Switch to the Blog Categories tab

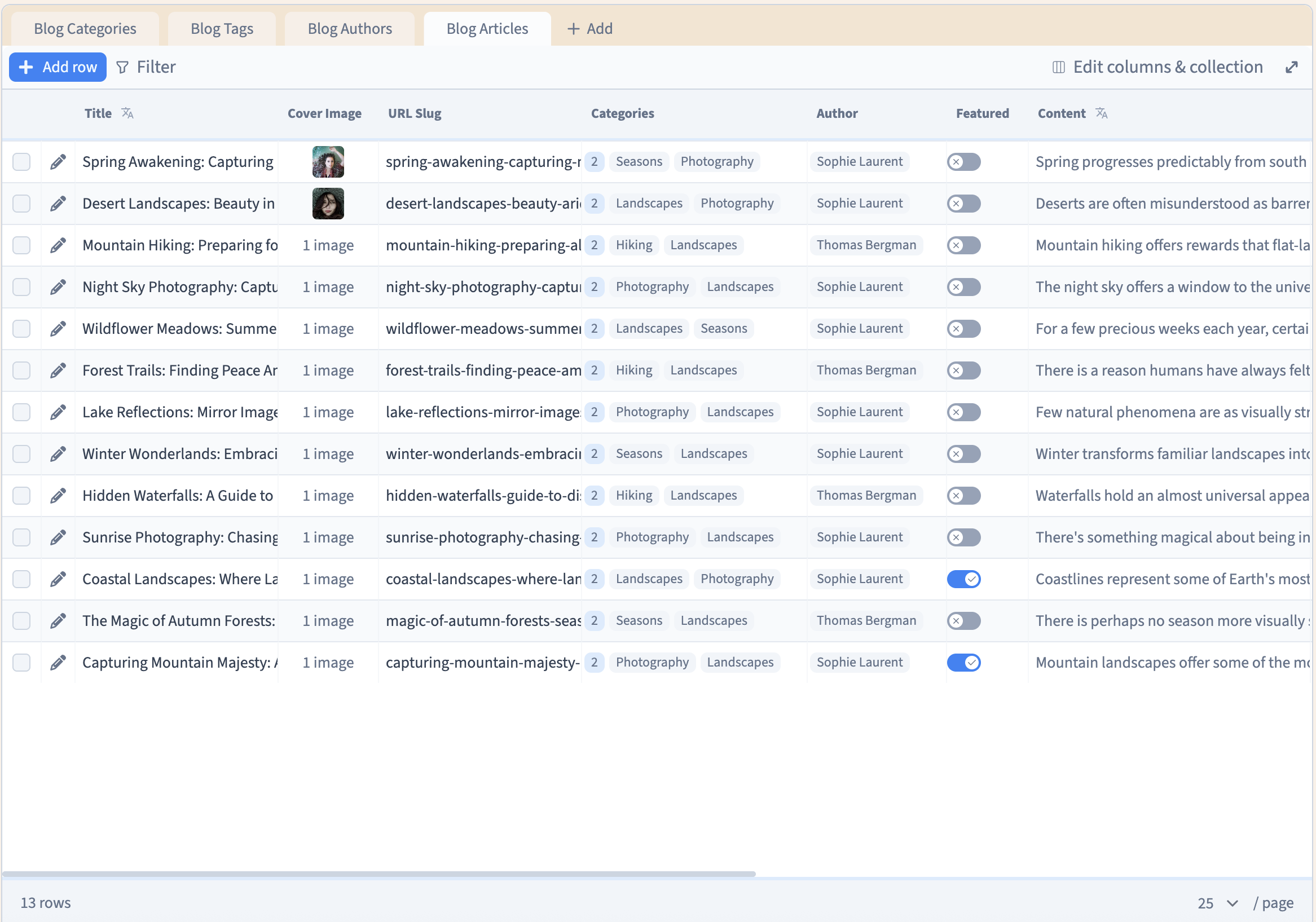point(85,29)
